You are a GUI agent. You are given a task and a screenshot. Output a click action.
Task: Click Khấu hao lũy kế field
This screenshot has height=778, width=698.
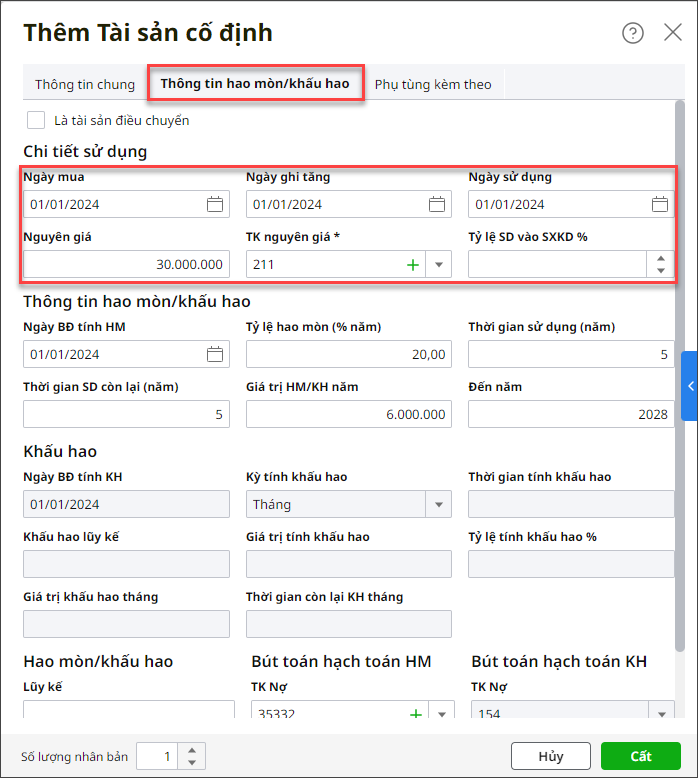click(x=126, y=564)
